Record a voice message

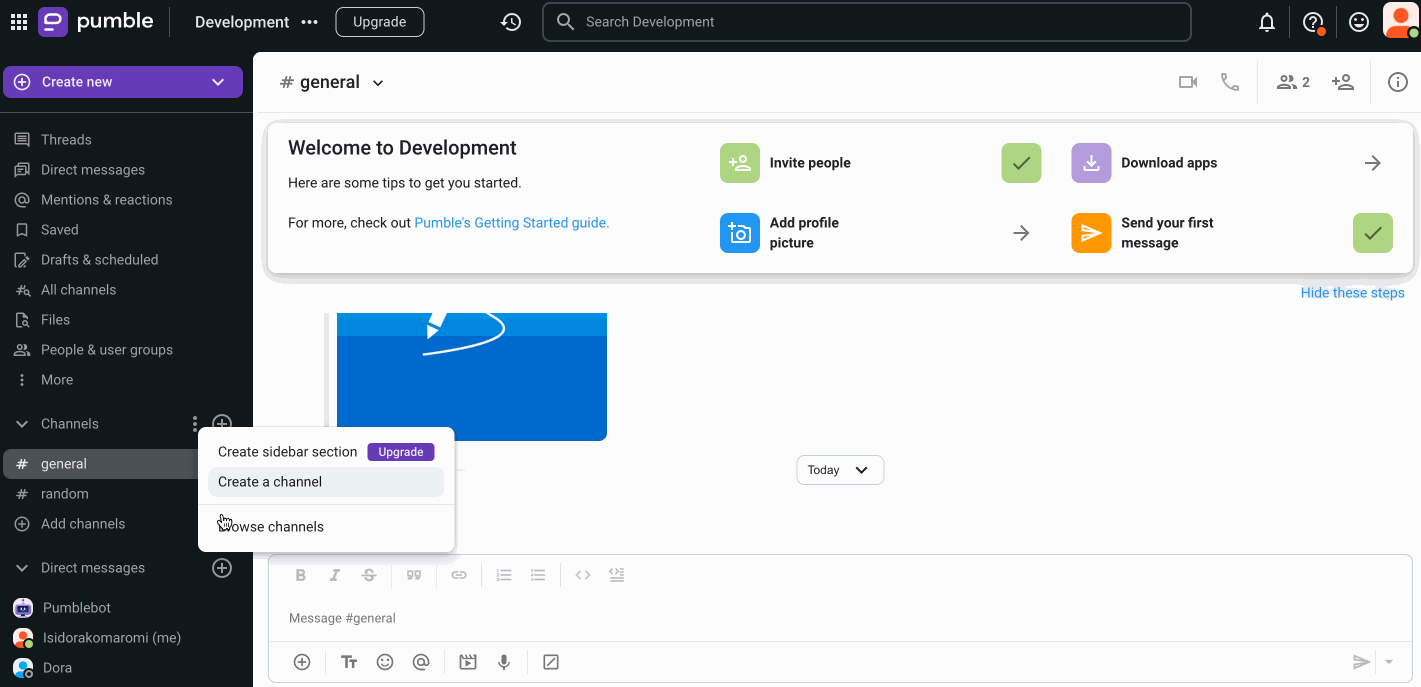click(504, 662)
